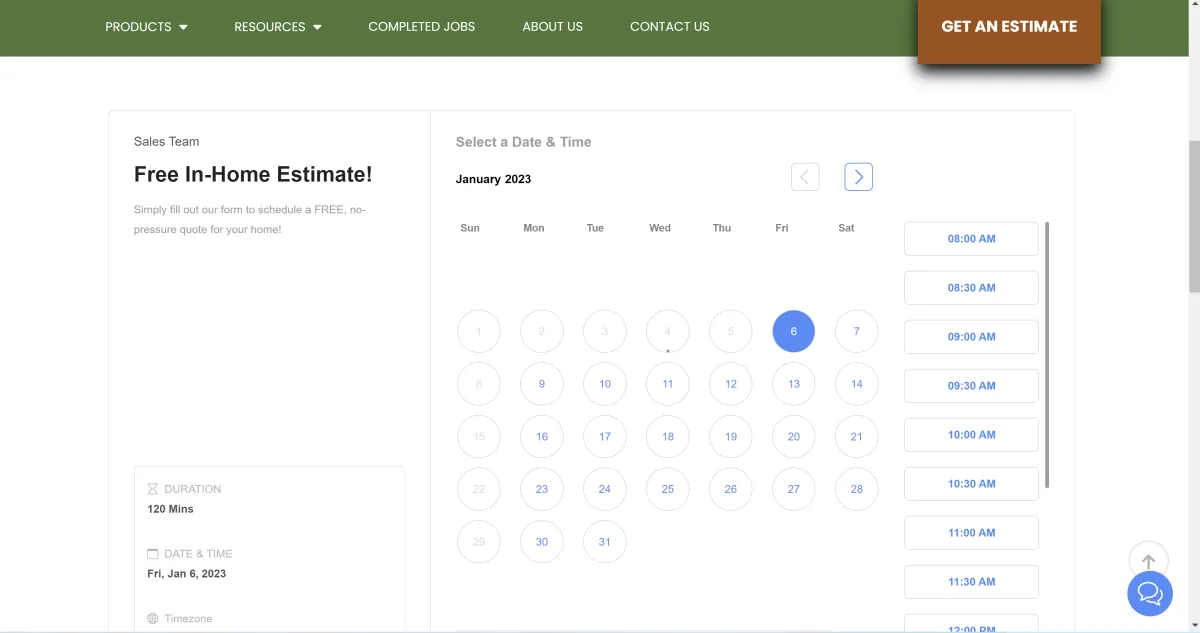Click the calendar Date & Time icon
1200x633 pixels.
(x=153, y=554)
